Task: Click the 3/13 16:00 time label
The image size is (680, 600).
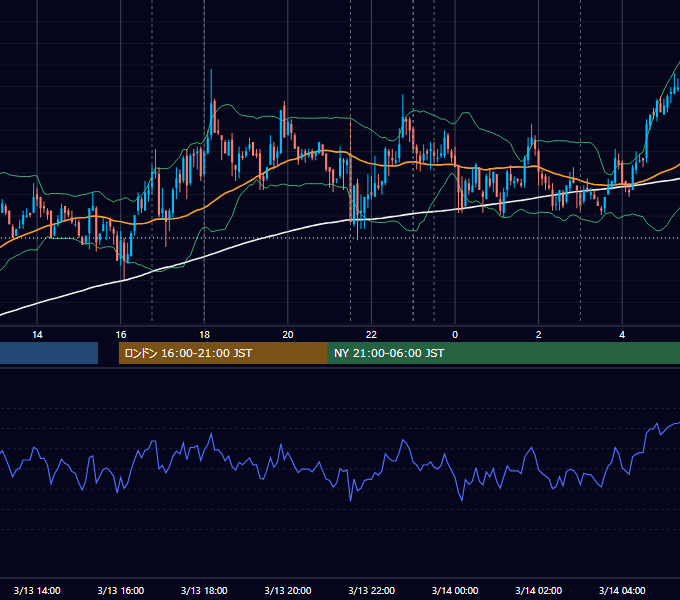Action: (x=121, y=590)
